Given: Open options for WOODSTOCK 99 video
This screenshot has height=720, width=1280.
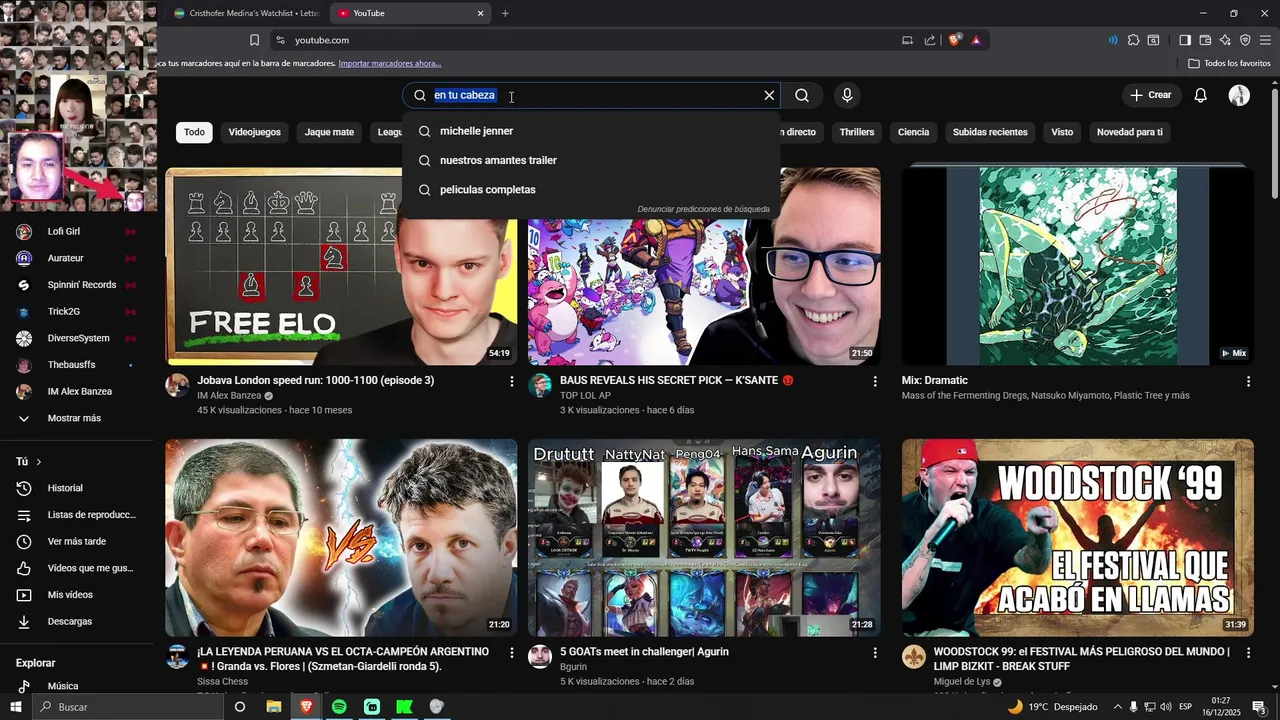Looking at the screenshot, I should point(1248,652).
